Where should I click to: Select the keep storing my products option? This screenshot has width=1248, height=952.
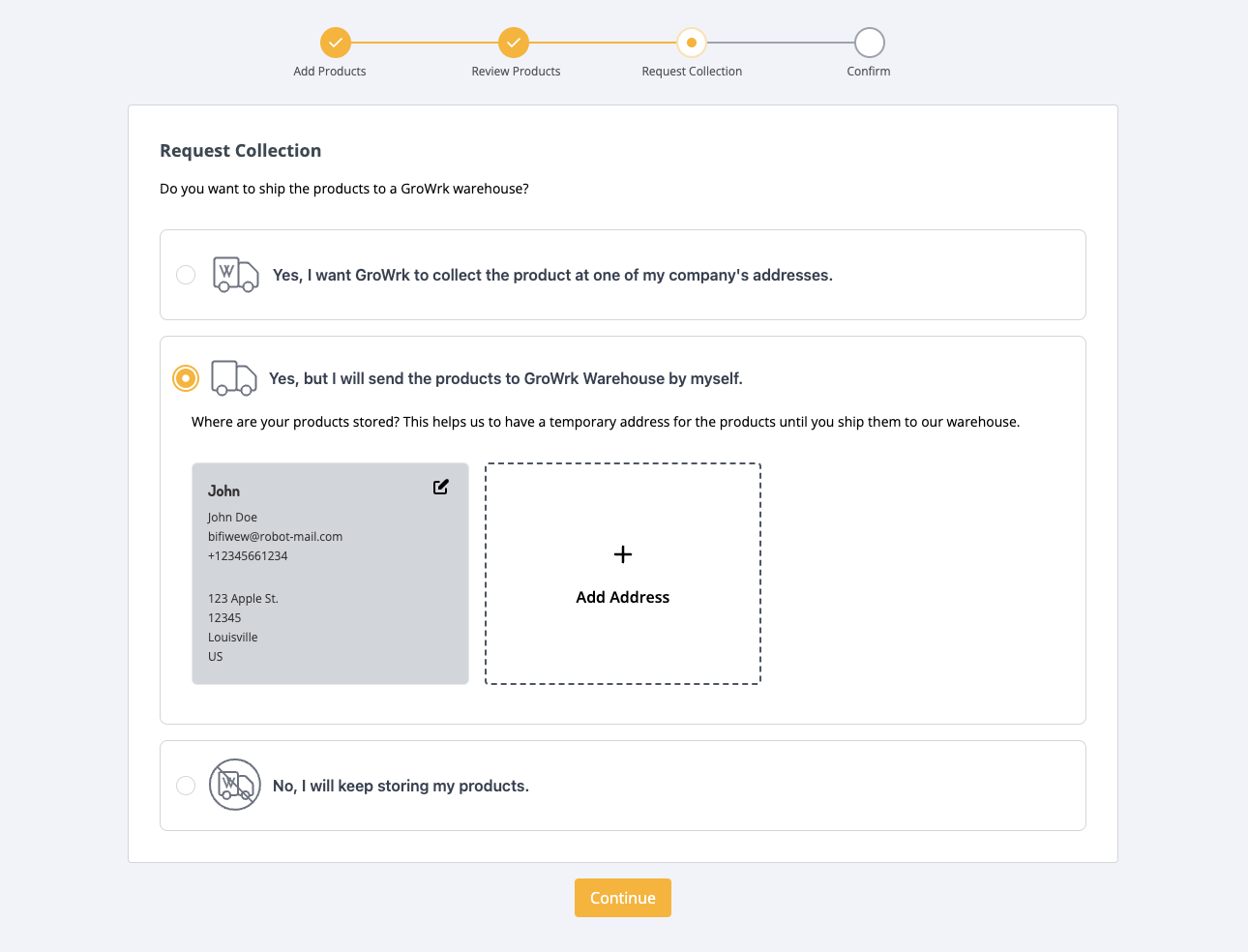[x=186, y=786]
